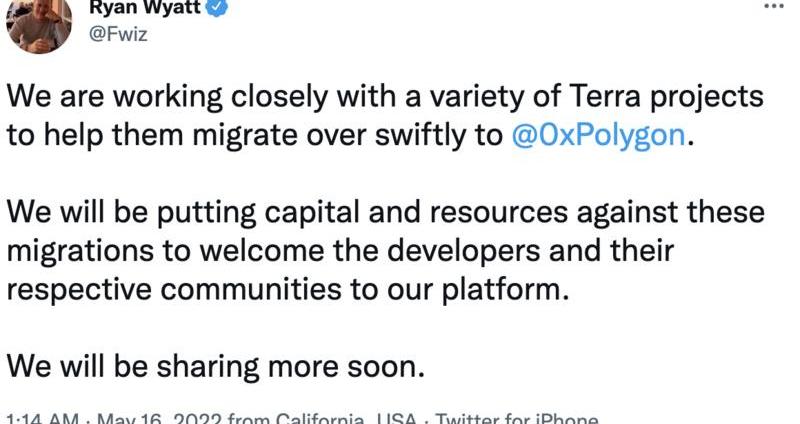Click the 1:14 AM timestamp
The image size is (800, 424).
[x=41, y=418]
